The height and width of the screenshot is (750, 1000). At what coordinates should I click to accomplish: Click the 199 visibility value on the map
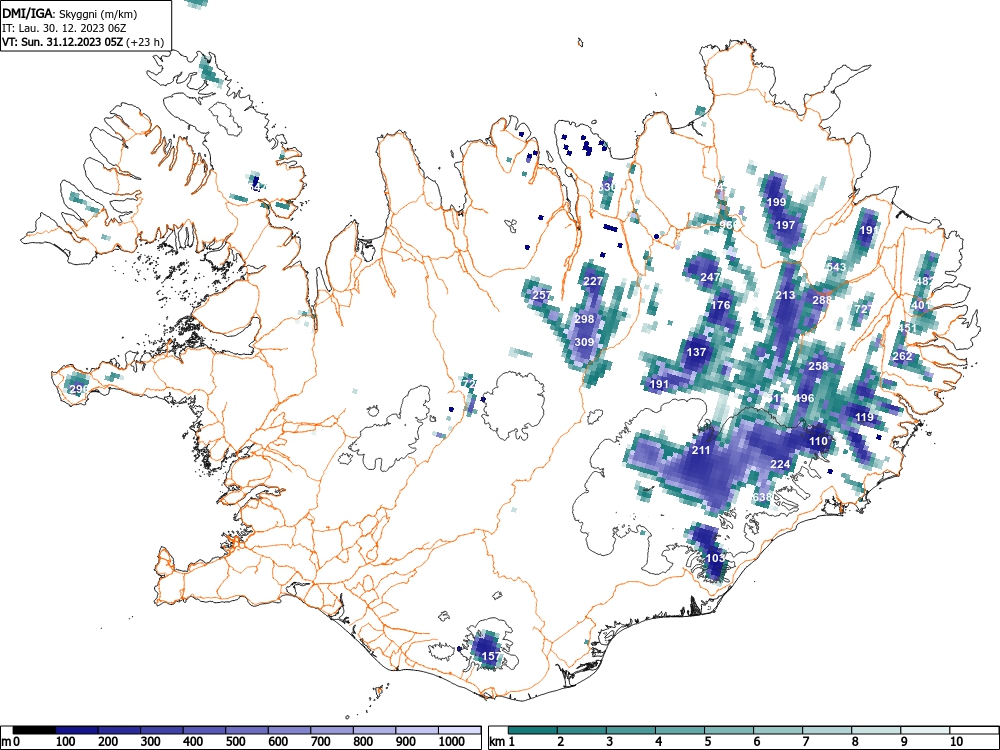(x=776, y=202)
